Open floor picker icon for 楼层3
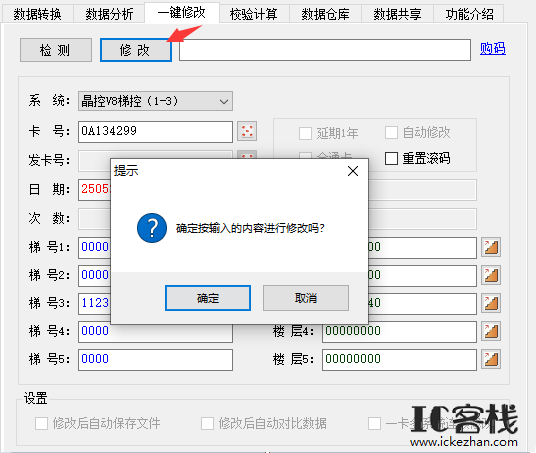The image size is (536, 453). (x=491, y=303)
